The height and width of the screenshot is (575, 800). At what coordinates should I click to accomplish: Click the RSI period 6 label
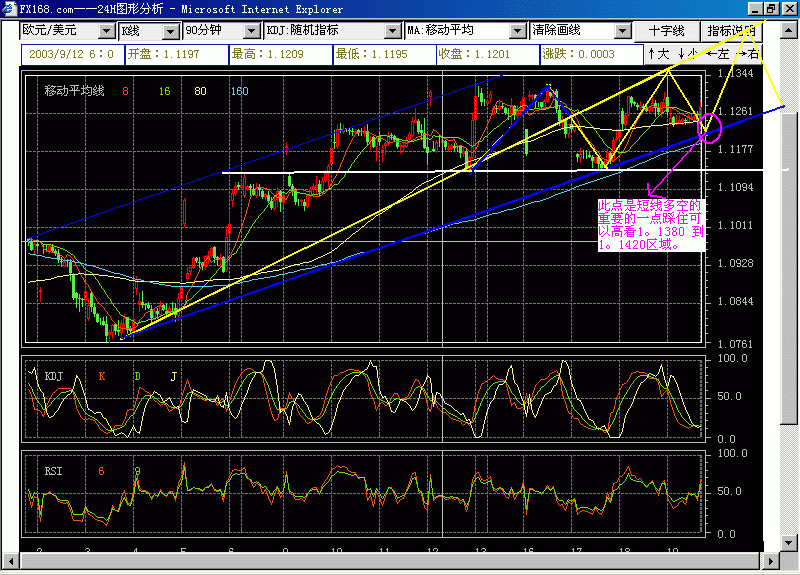point(101,471)
